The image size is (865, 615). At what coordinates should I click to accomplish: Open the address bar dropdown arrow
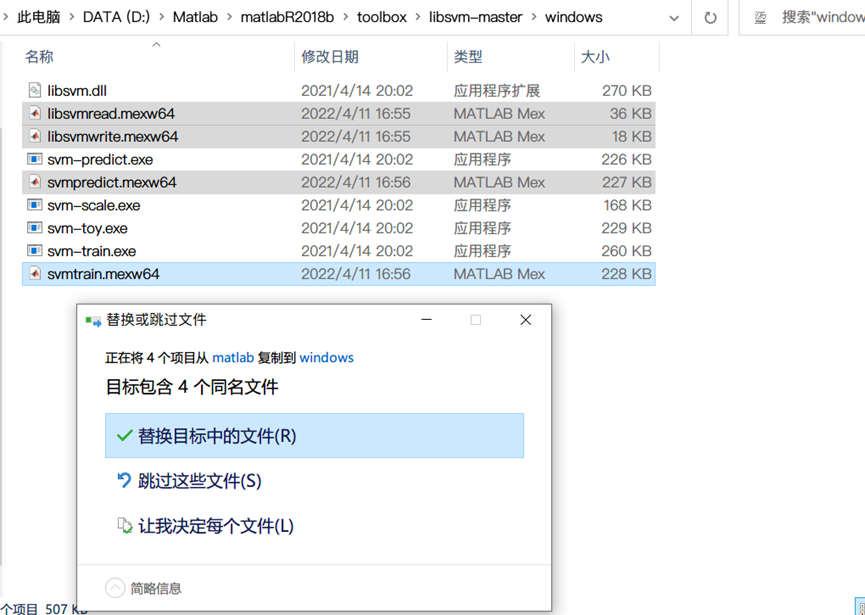click(674, 17)
